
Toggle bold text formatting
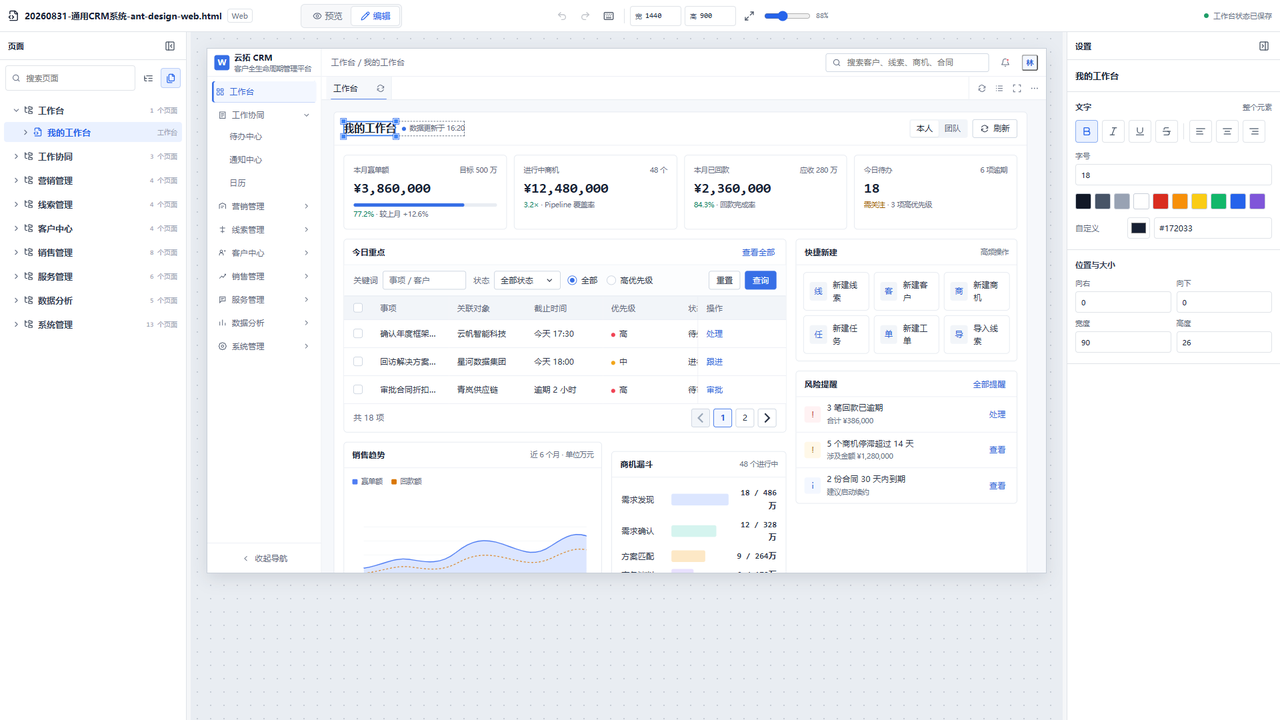[1086, 131]
